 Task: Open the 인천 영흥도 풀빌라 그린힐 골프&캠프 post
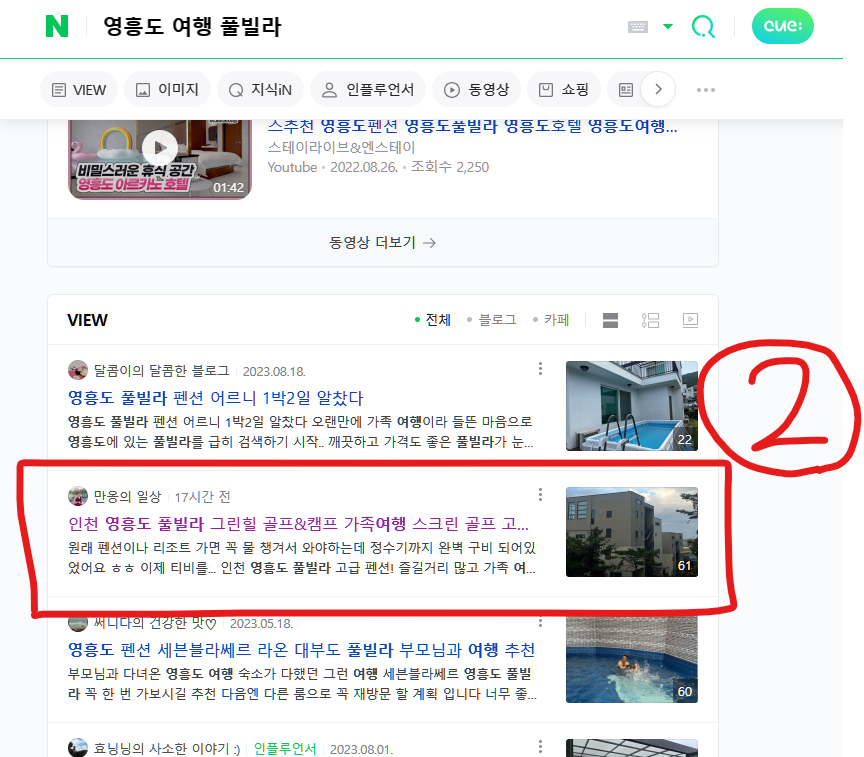[x=298, y=523]
